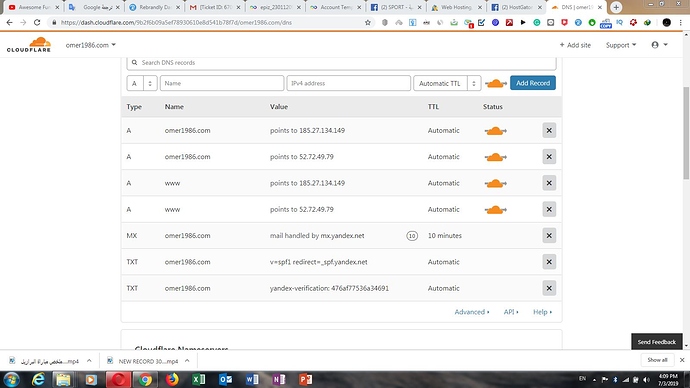Open OneNote from taskbar

pyautogui.click(x=279, y=379)
